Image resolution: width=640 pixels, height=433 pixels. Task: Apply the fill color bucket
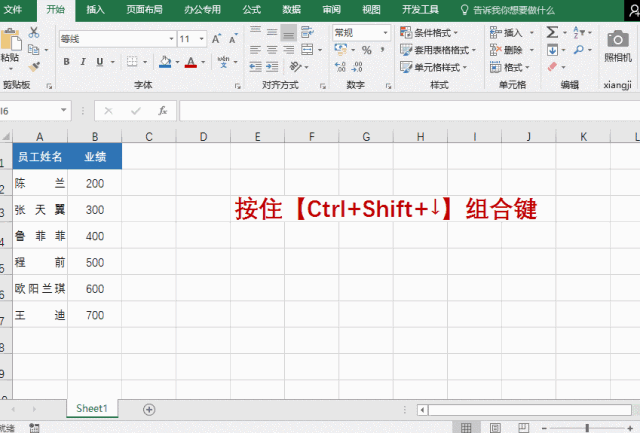click(x=165, y=62)
